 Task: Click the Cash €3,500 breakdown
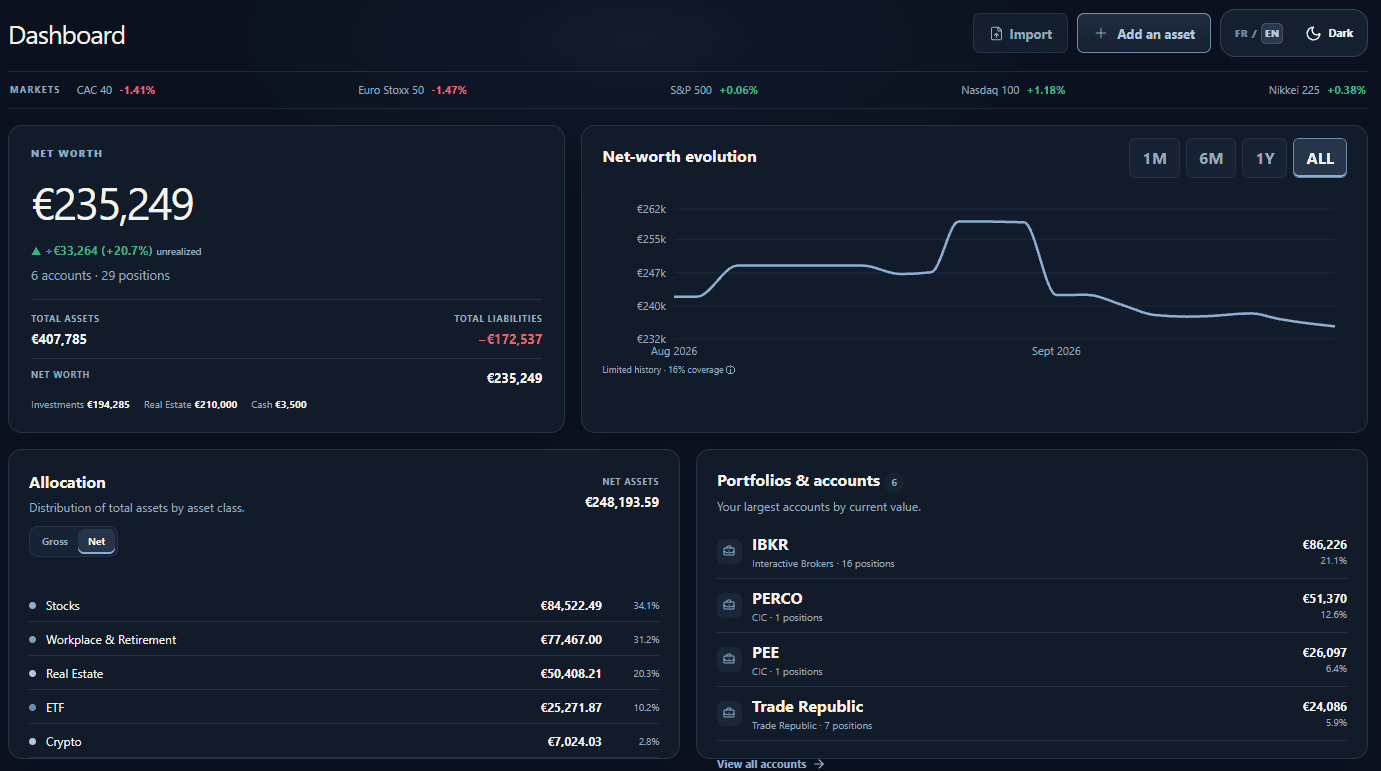[279, 405]
